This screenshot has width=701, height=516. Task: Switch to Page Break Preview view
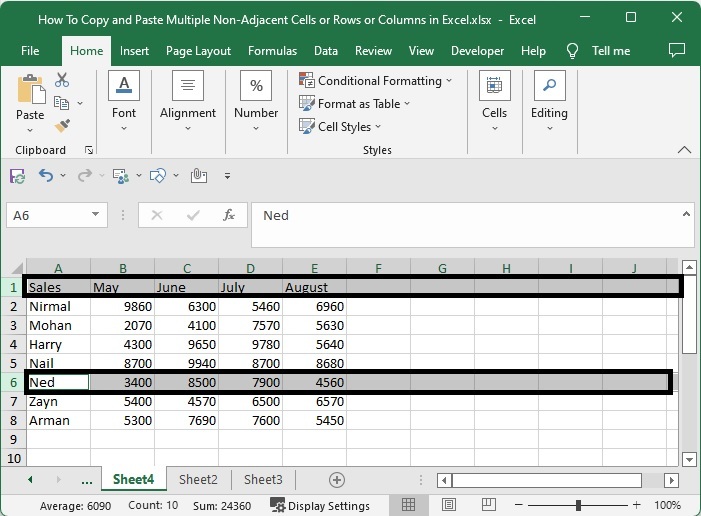[x=489, y=505]
